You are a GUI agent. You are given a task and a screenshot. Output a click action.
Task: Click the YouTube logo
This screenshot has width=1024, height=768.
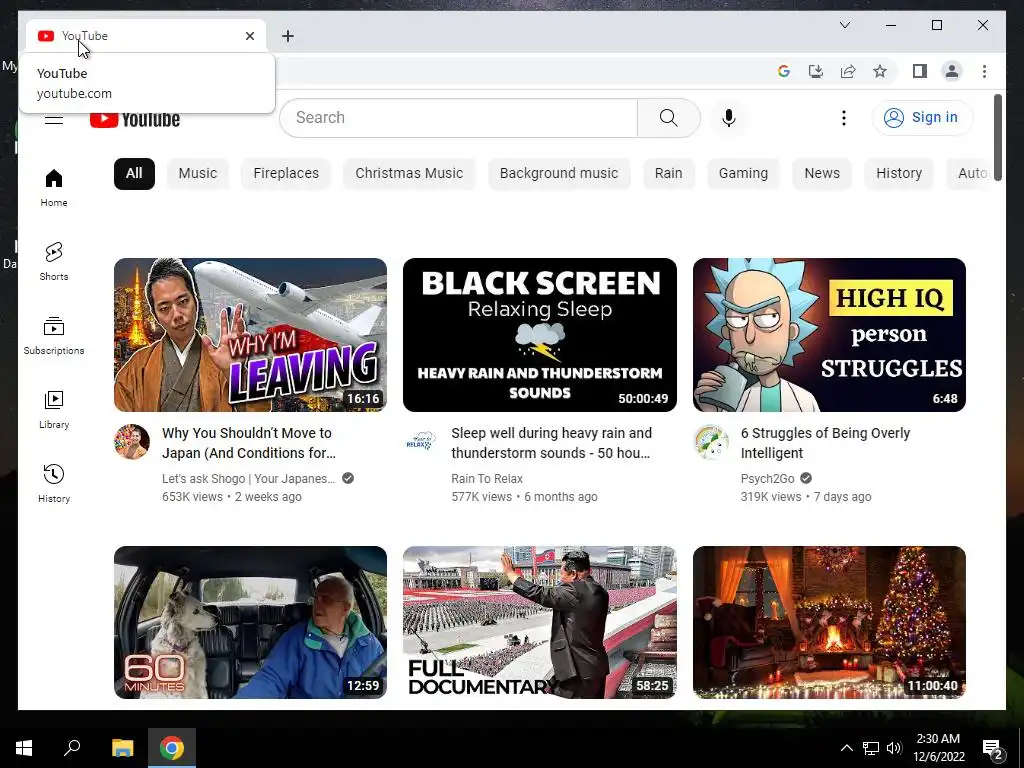135,120
